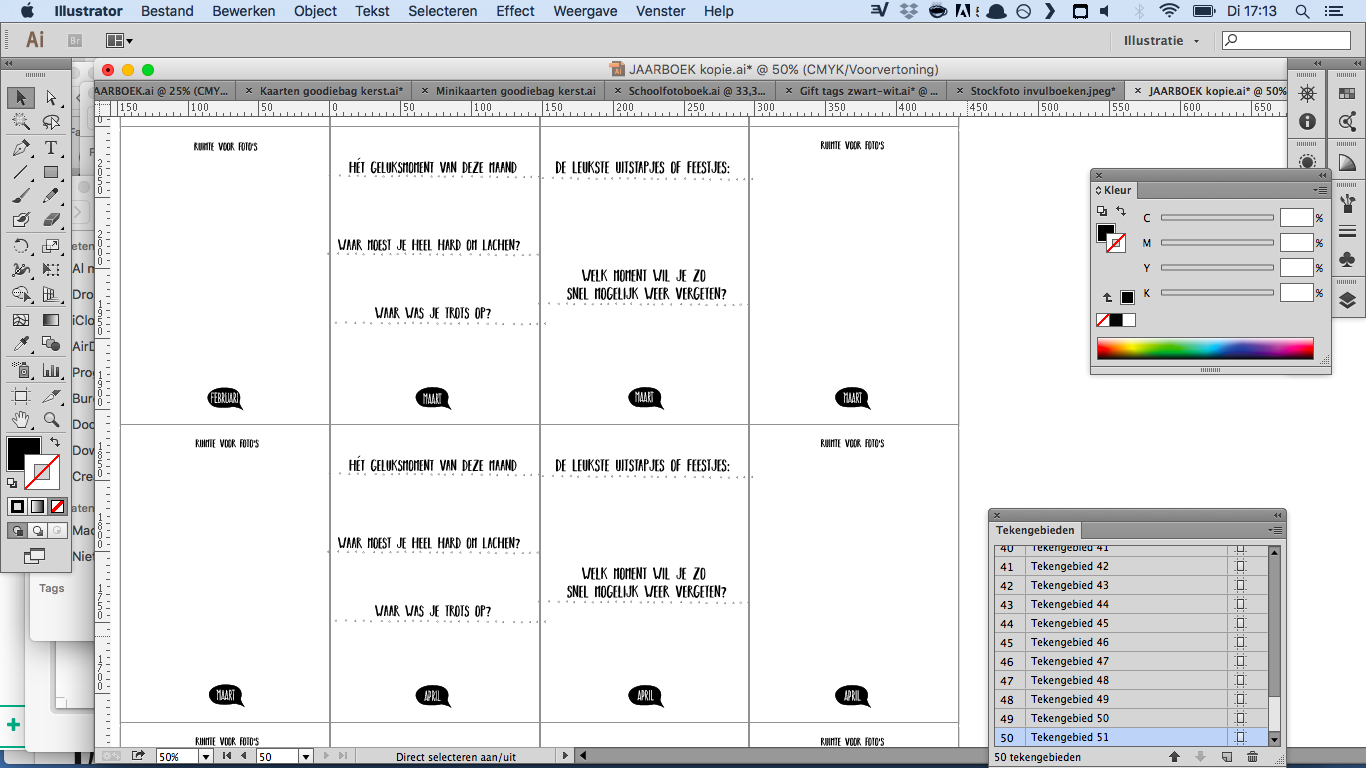Image resolution: width=1366 pixels, height=768 pixels.
Task: Open the Symbols panel from dock
Action: click(1347, 259)
